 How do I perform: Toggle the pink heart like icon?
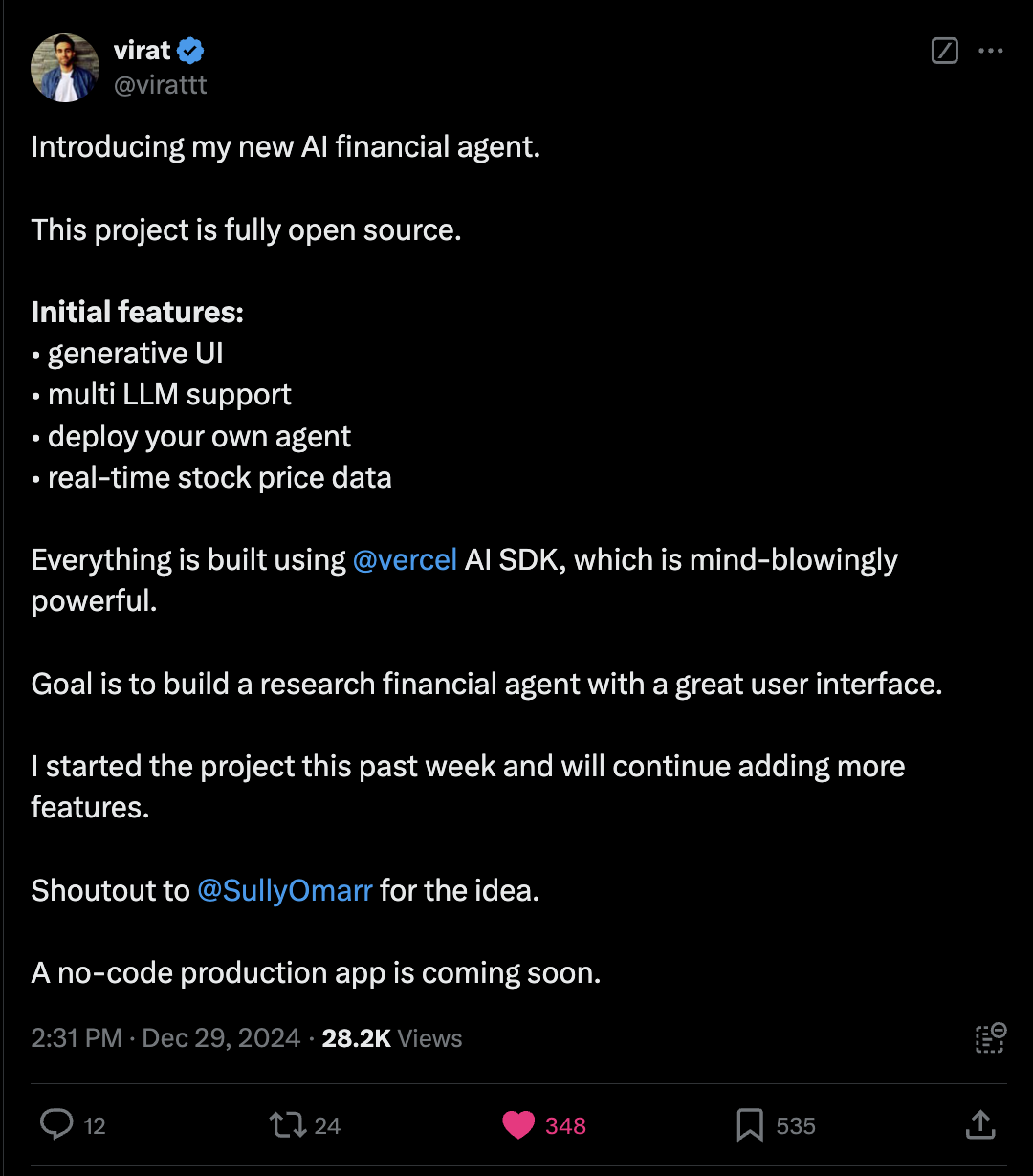click(518, 1125)
